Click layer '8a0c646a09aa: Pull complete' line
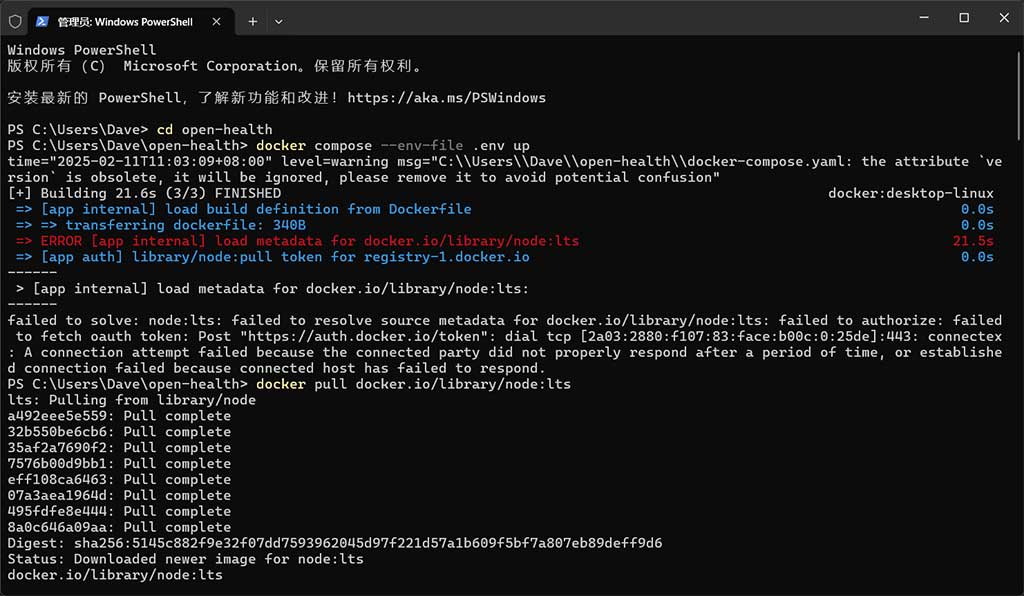This screenshot has height=596, width=1024. pyautogui.click(x=120, y=527)
